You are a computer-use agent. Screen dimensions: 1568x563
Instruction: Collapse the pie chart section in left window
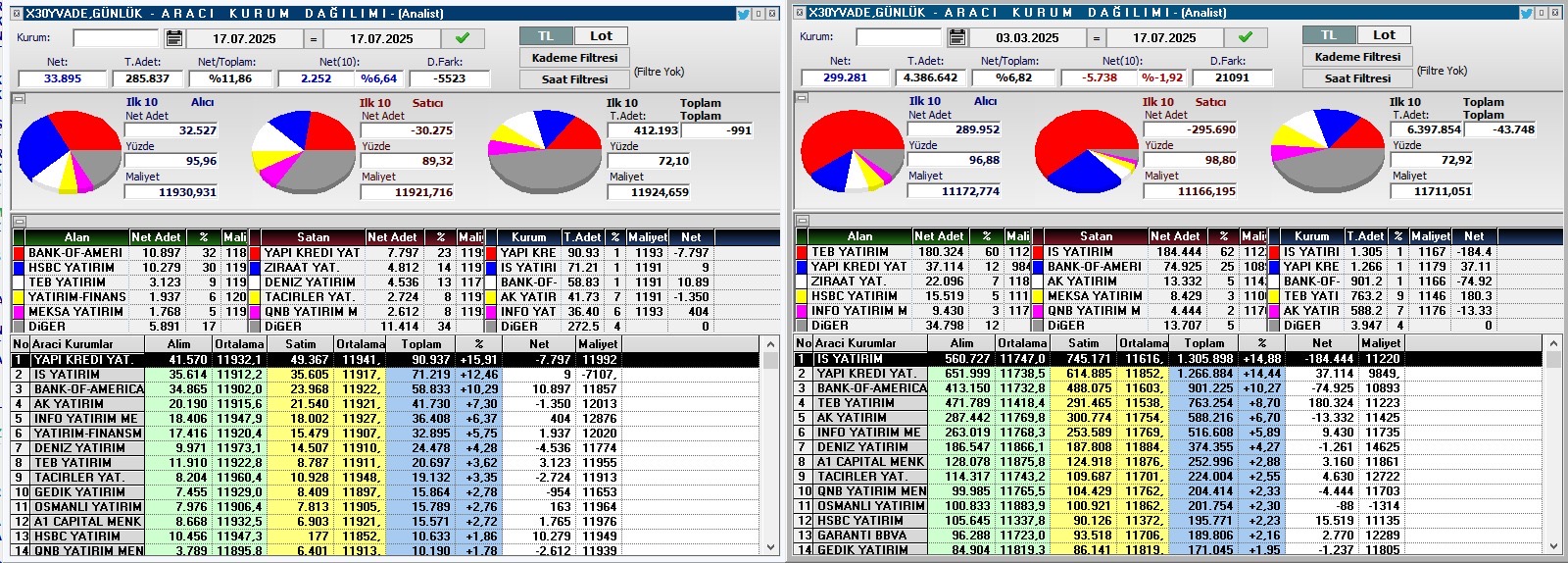[19, 98]
